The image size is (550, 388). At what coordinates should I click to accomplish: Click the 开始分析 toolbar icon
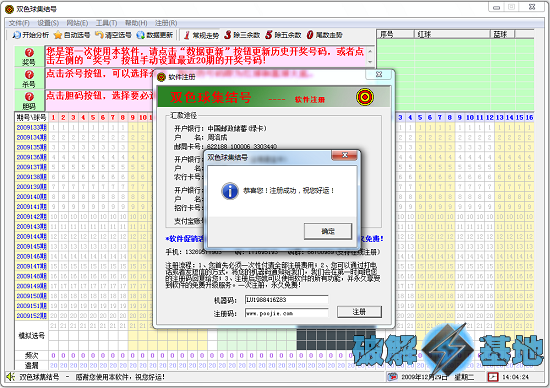pyautogui.click(x=16, y=35)
